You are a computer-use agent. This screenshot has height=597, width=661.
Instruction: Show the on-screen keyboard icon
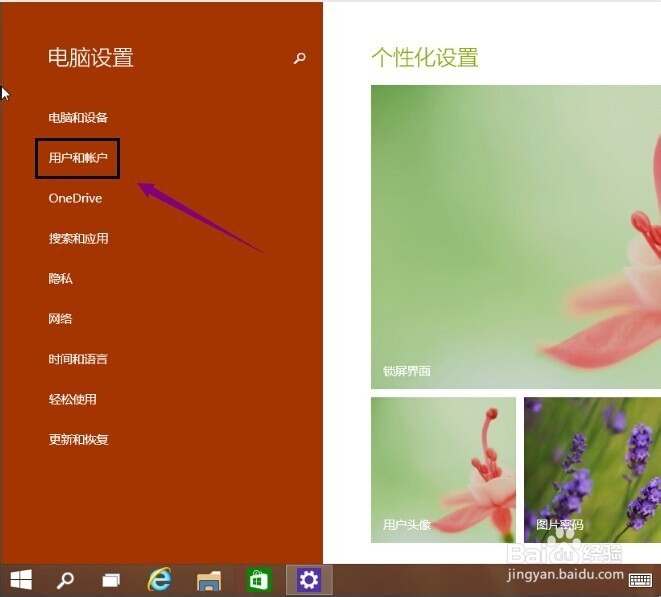(640, 580)
